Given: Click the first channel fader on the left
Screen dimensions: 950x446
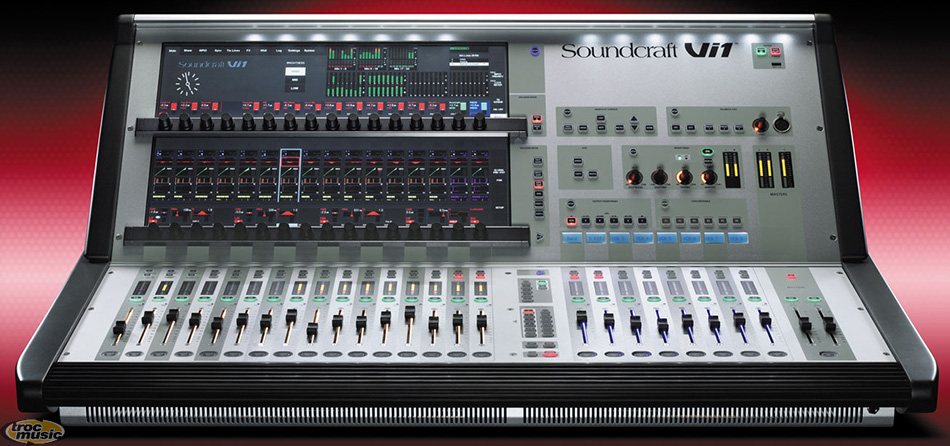Looking at the screenshot, I should 119,327.
